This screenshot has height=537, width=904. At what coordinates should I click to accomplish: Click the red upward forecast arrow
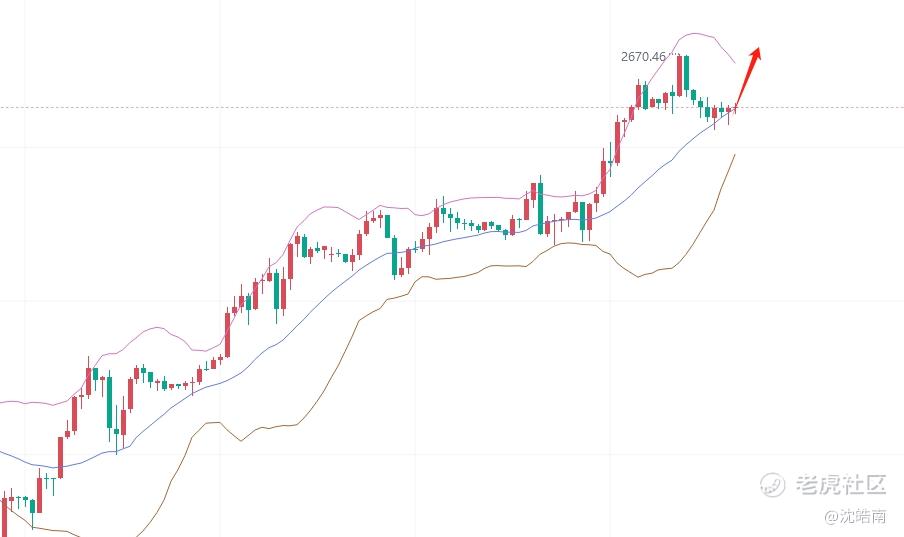coord(748,77)
